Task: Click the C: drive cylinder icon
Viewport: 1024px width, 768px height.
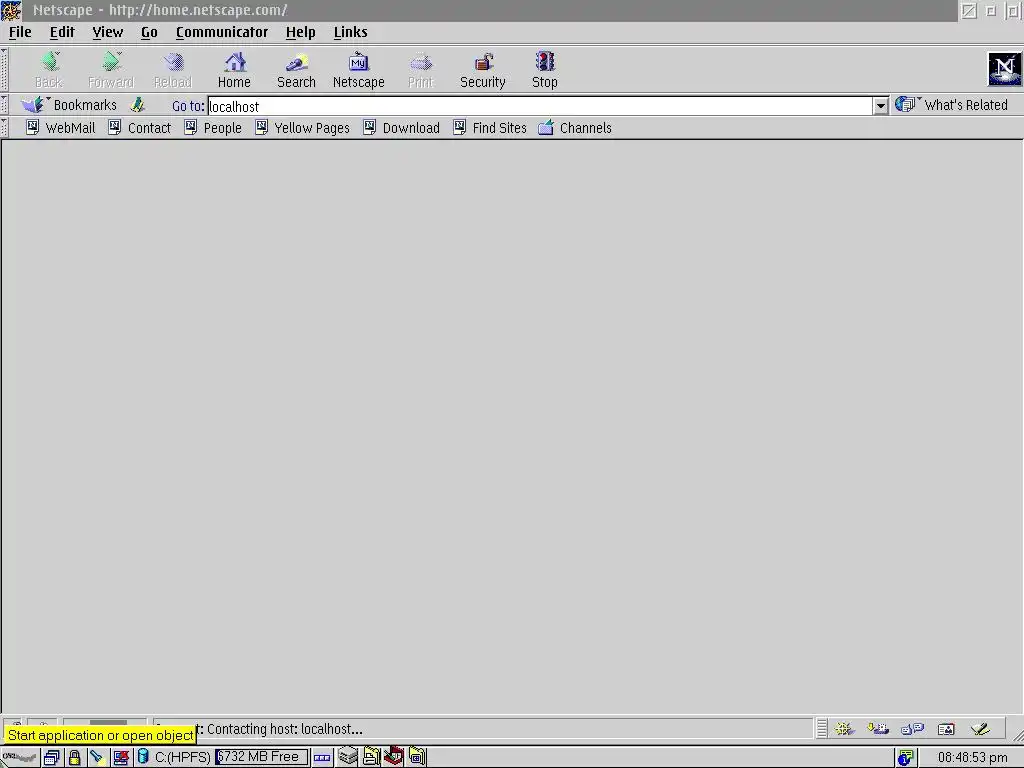Action: point(143,757)
